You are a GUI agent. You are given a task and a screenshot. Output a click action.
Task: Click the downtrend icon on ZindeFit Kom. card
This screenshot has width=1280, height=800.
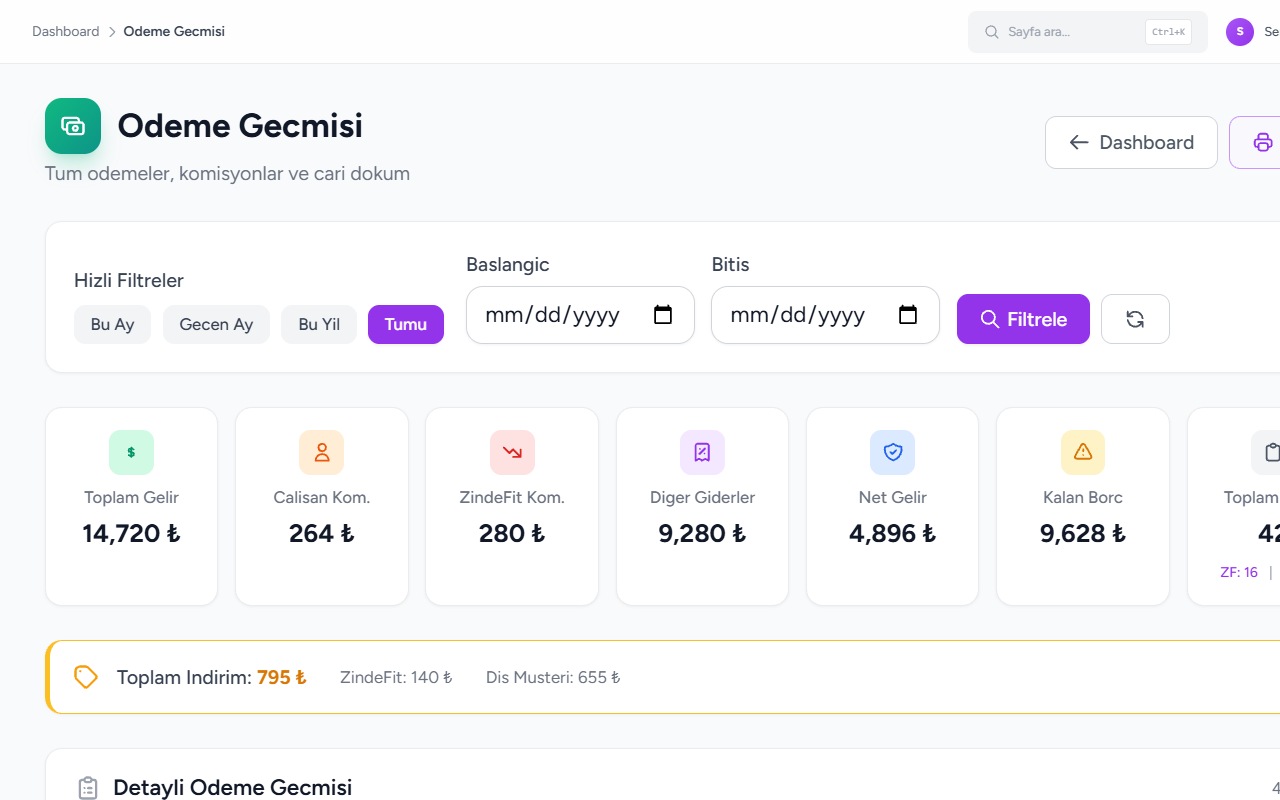tap(512, 452)
